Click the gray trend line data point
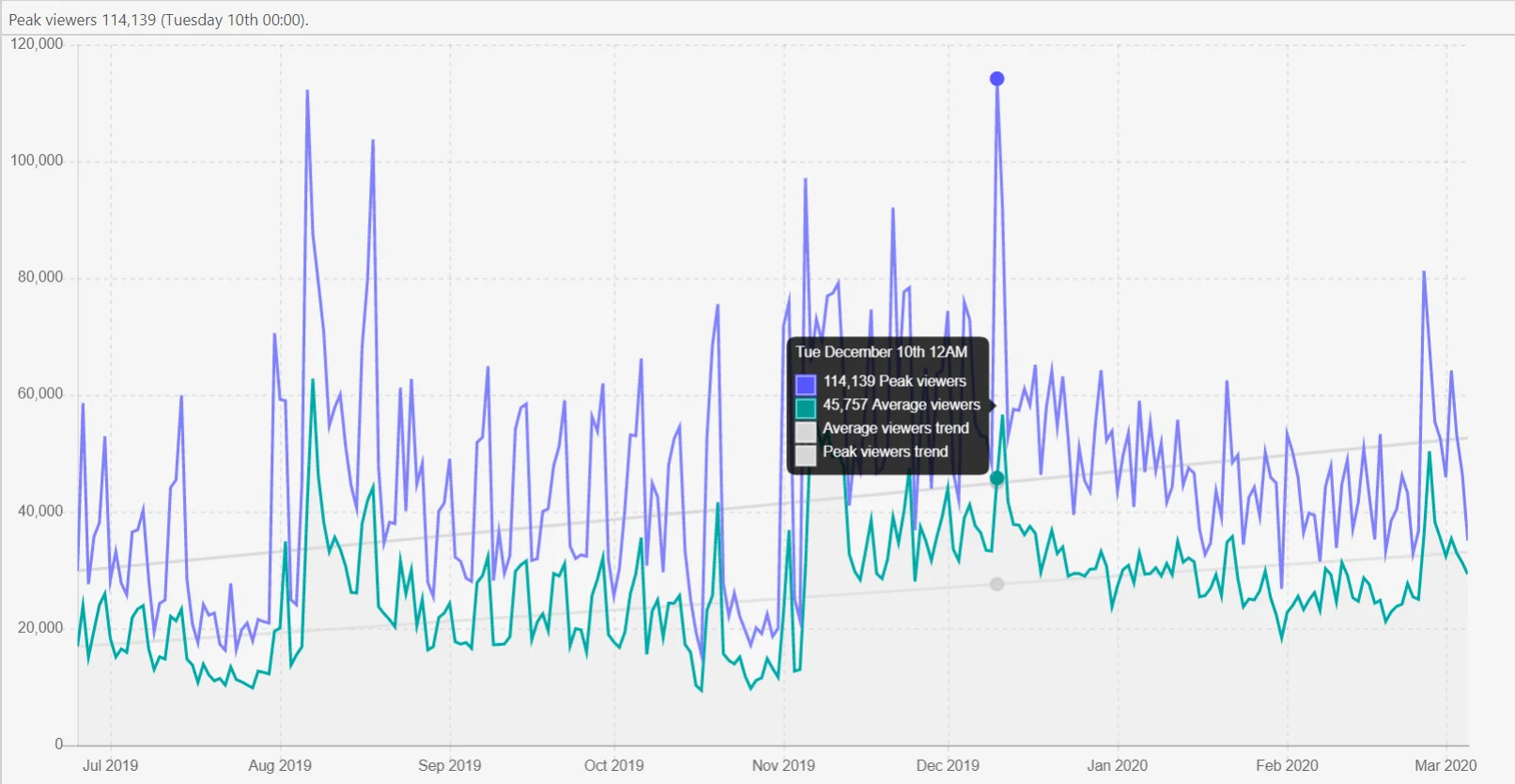The width and height of the screenshot is (1515, 784). tap(997, 584)
